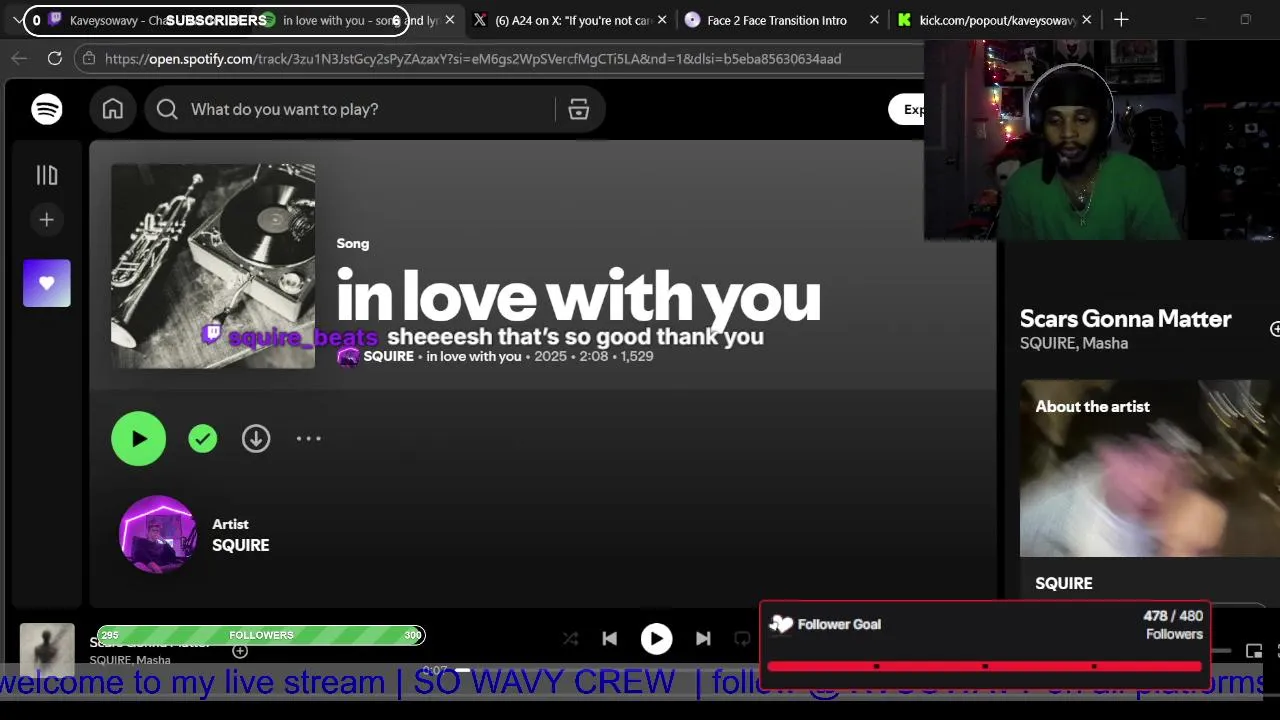Toggle shuffle in the player bar
The width and height of the screenshot is (1280, 720).
click(x=570, y=638)
